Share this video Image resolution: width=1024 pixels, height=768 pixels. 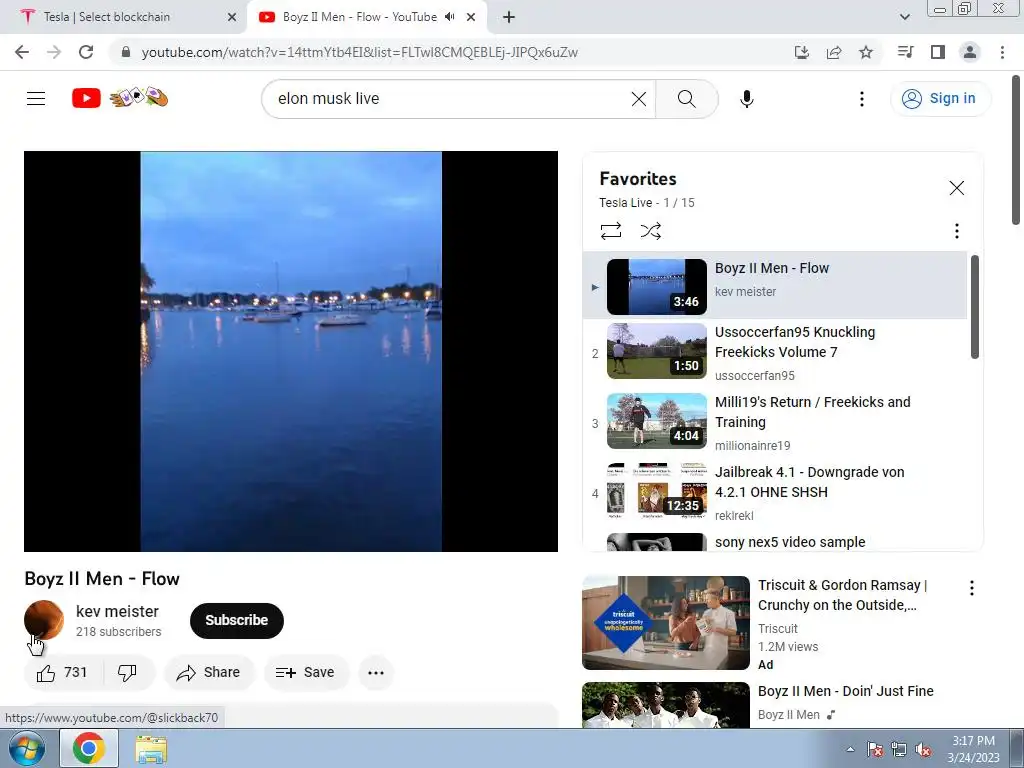pyautogui.click(x=209, y=673)
